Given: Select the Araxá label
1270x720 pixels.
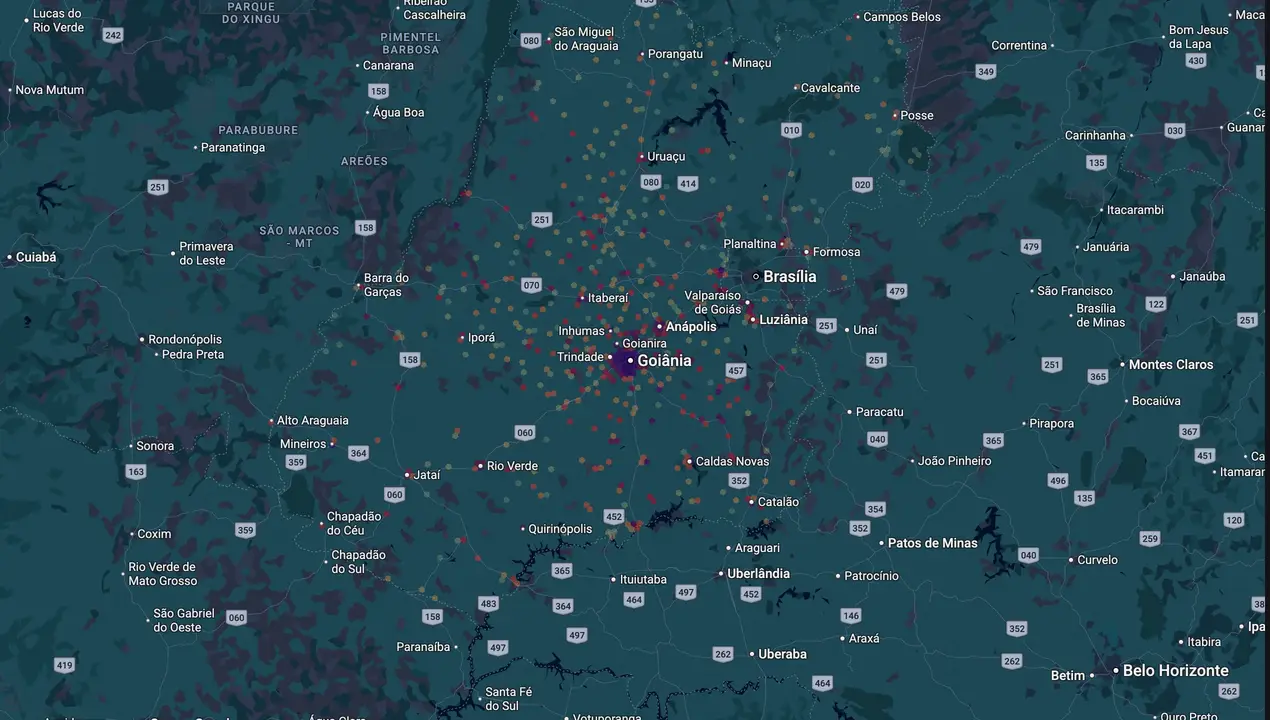Looking at the screenshot, I should (x=864, y=638).
